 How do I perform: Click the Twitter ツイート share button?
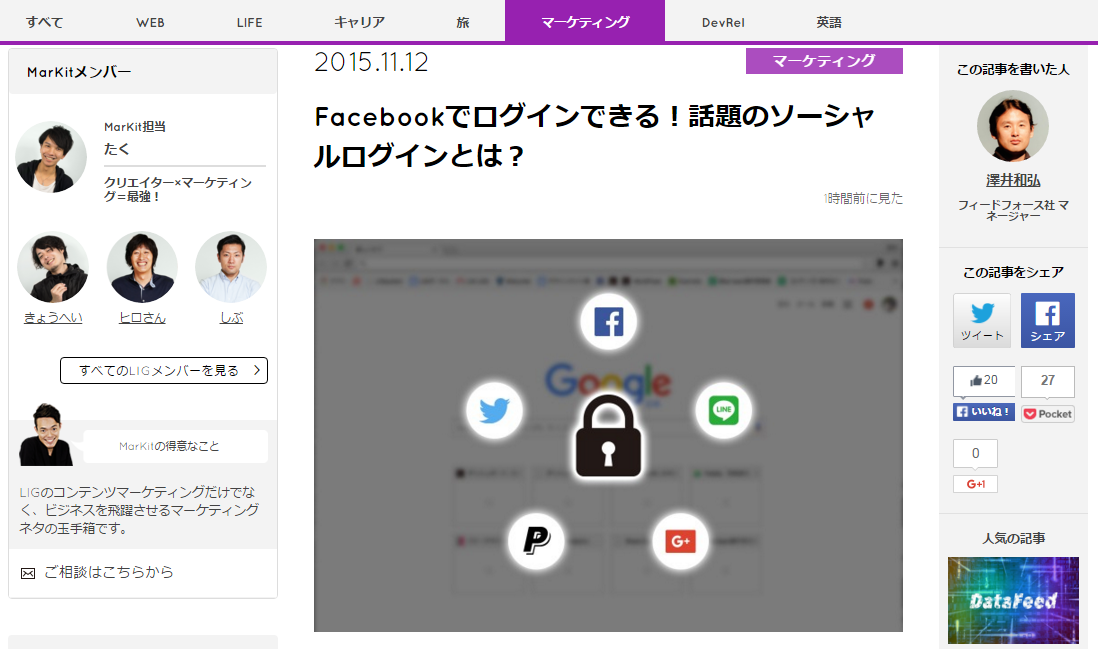982,320
